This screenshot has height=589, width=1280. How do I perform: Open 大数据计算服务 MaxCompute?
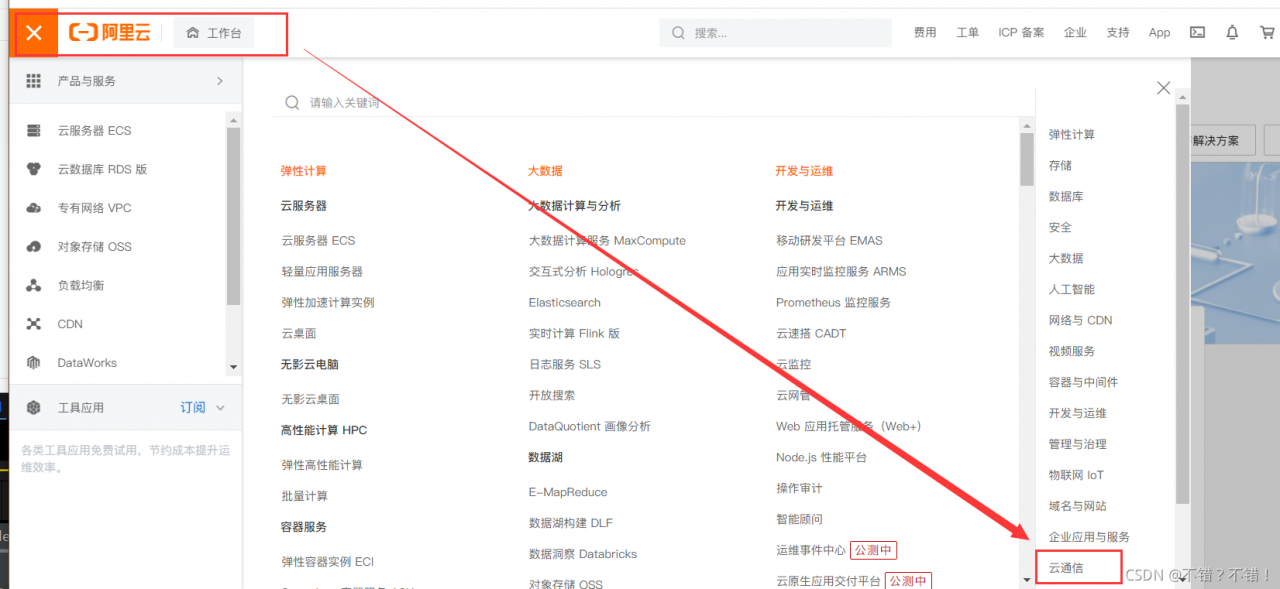[607, 240]
